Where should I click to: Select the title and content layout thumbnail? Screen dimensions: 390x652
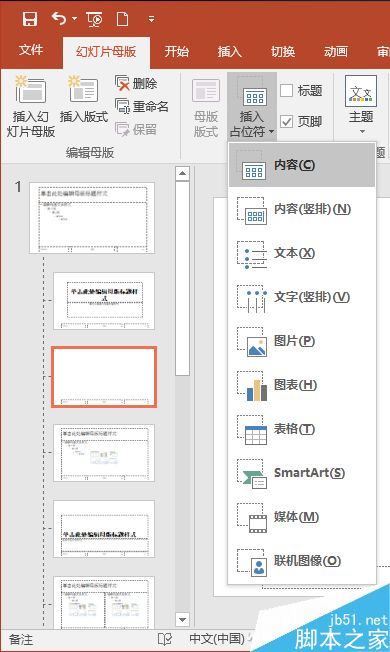(x=104, y=453)
